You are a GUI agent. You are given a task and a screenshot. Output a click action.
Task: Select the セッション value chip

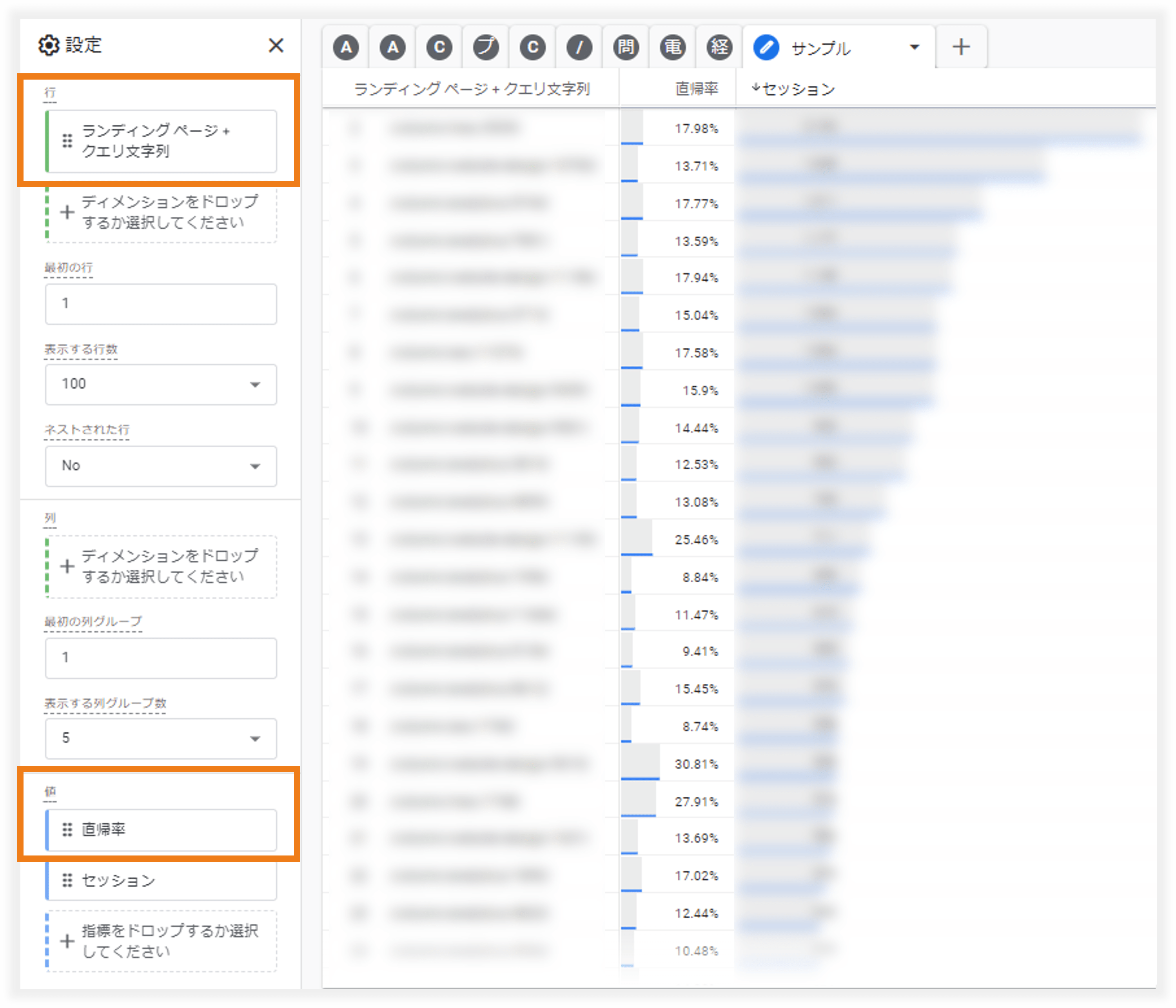161,880
